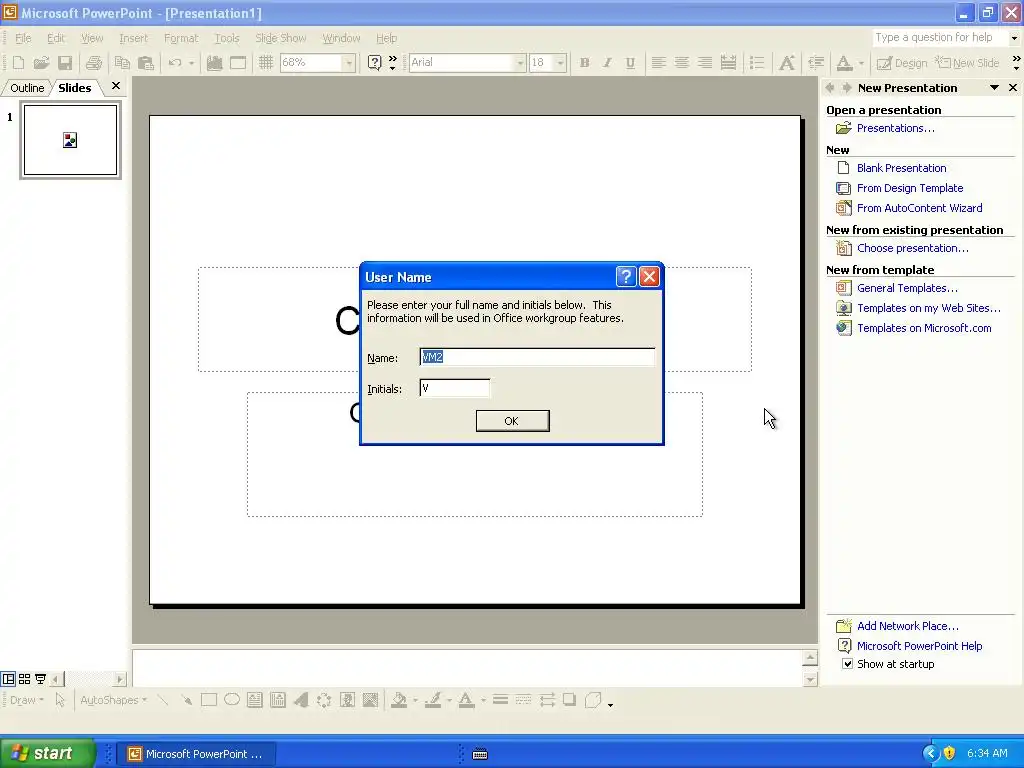
Task: Select the Arrow drawing tool
Action: [186, 700]
